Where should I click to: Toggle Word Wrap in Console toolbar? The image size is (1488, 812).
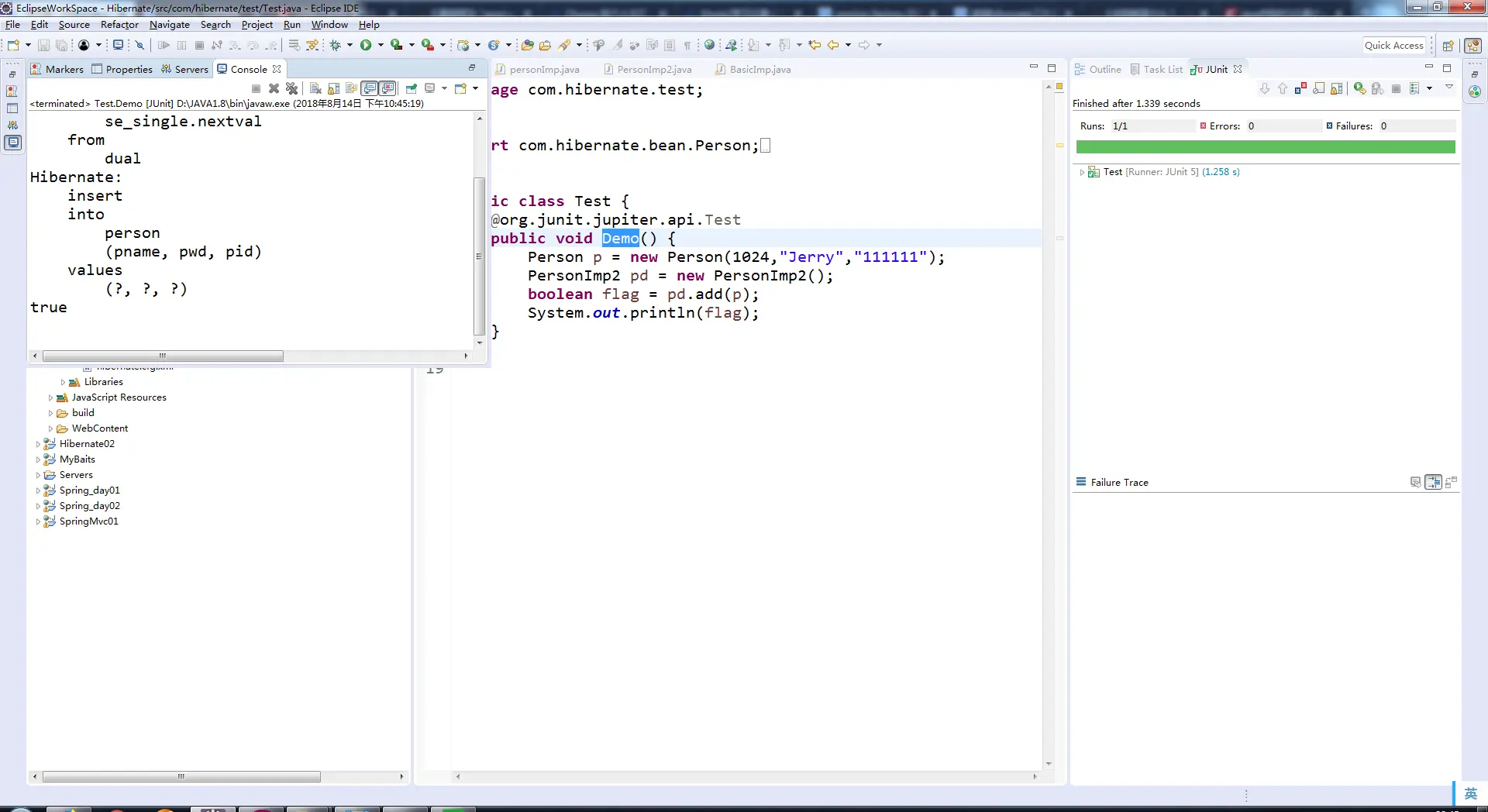tap(352, 88)
